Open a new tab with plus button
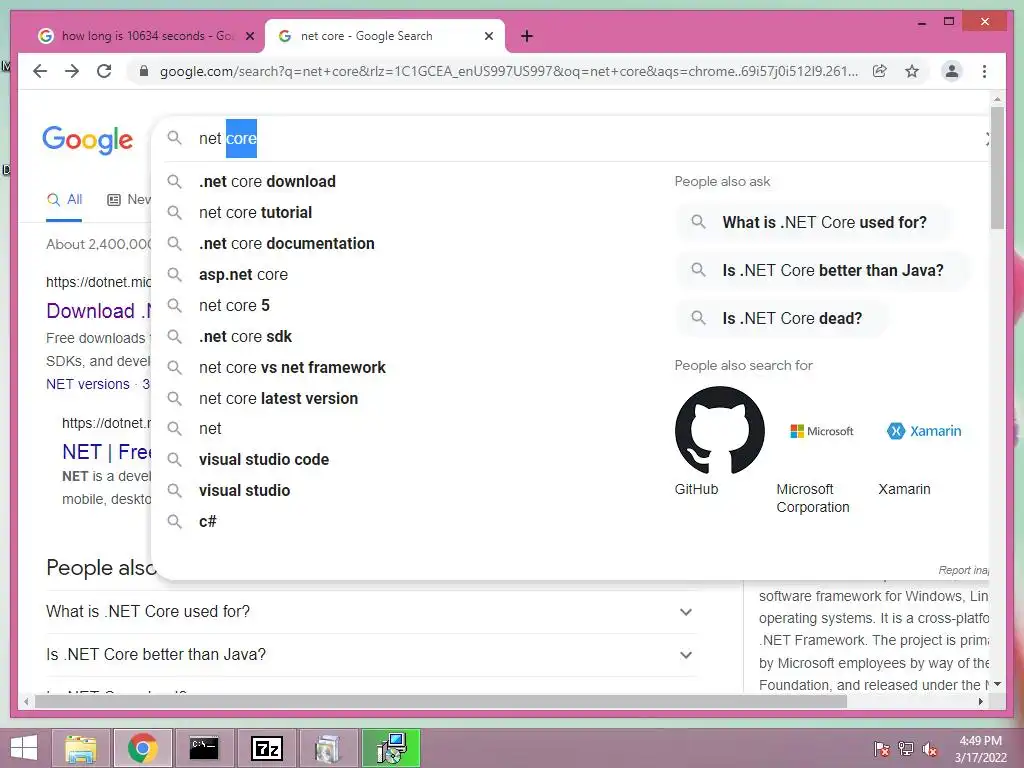Image resolution: width=1024 pixels, height=768 pixels. 527,37
